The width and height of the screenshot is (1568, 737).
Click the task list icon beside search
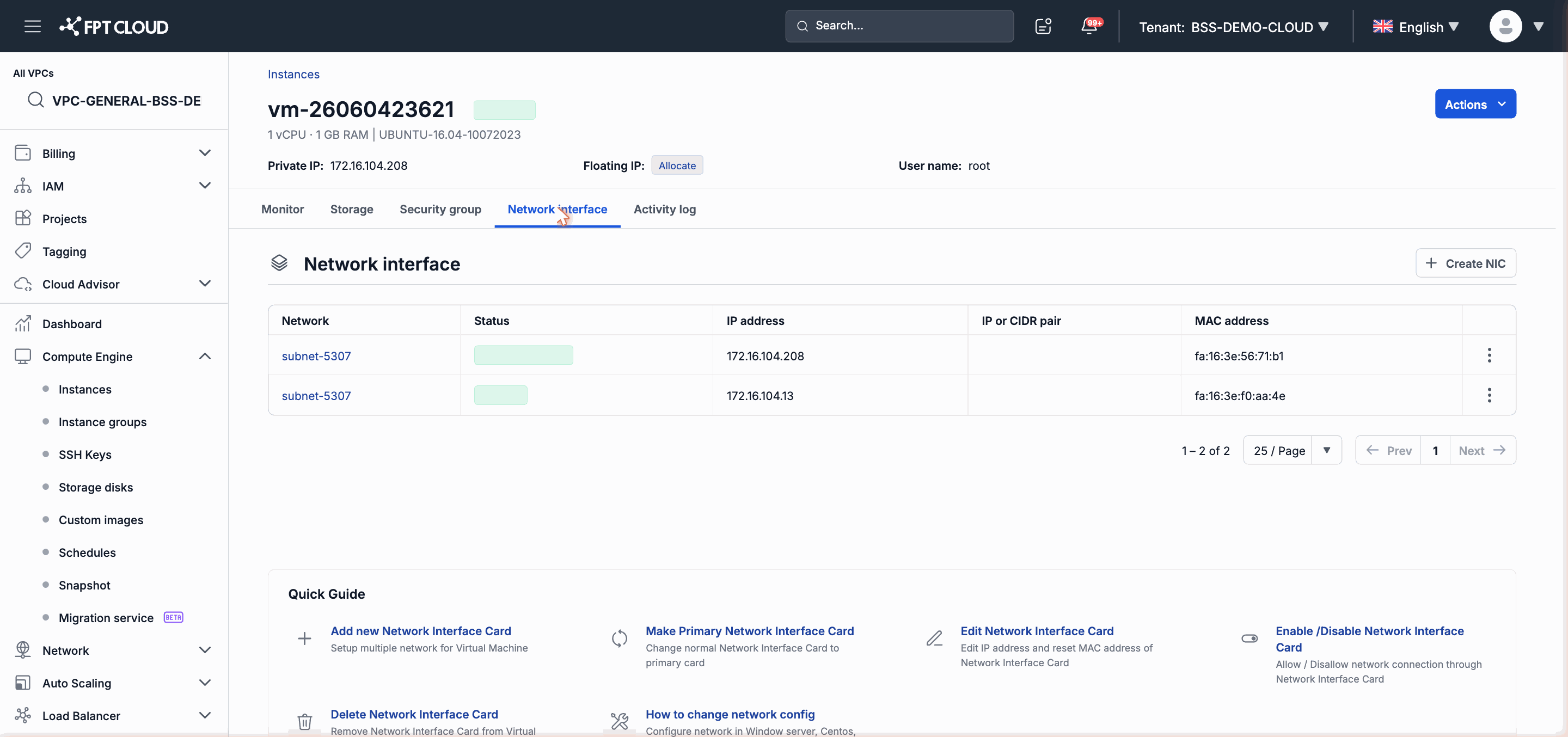1043,26
